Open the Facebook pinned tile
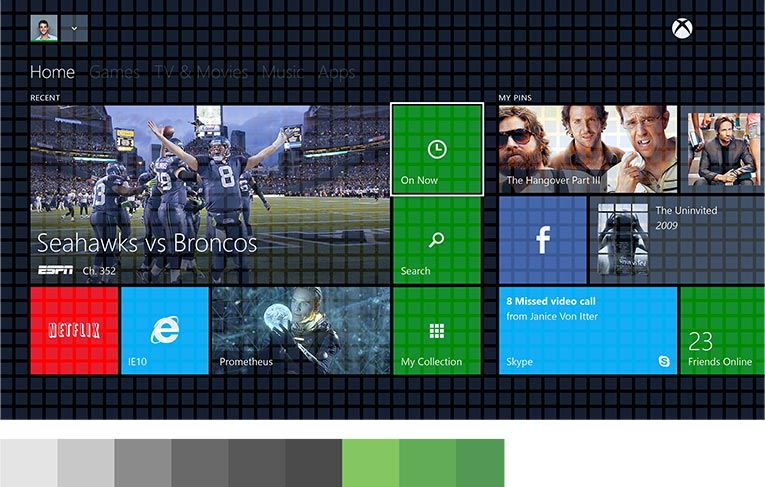The image size is (765, 487). 542,240
